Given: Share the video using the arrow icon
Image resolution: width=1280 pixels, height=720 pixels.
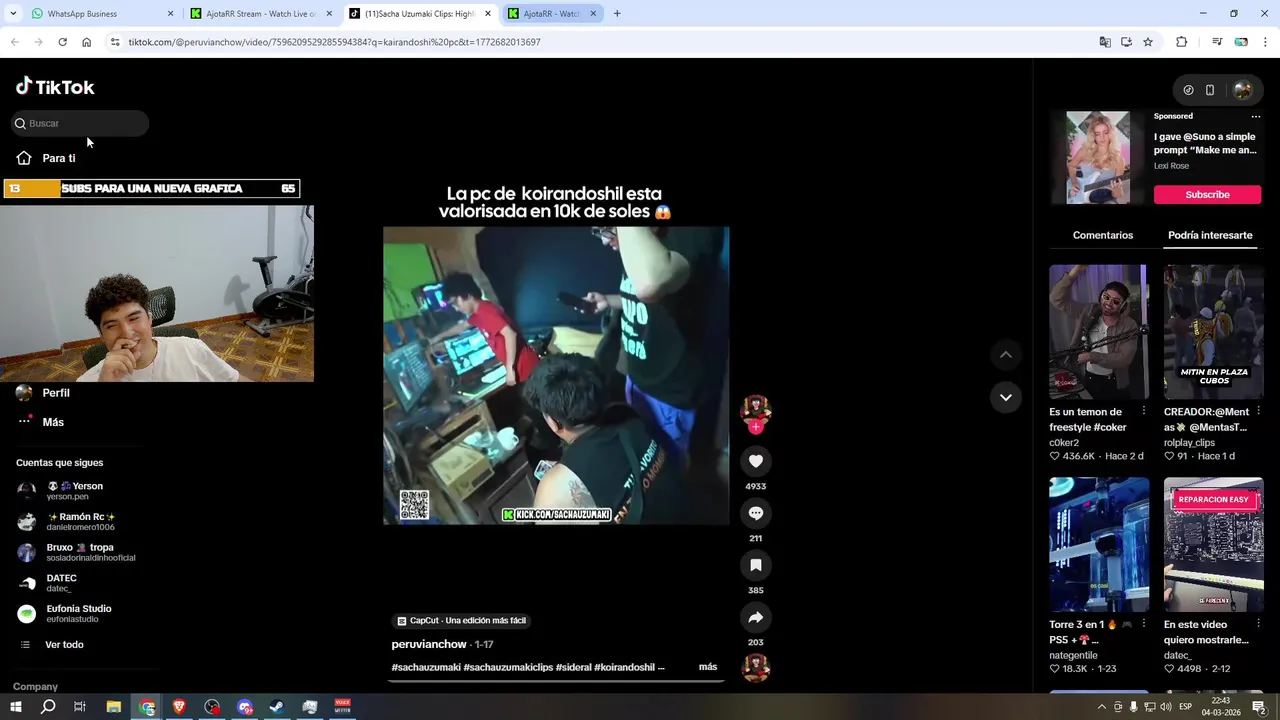Looking at the screenshot, I should [755, 617].
